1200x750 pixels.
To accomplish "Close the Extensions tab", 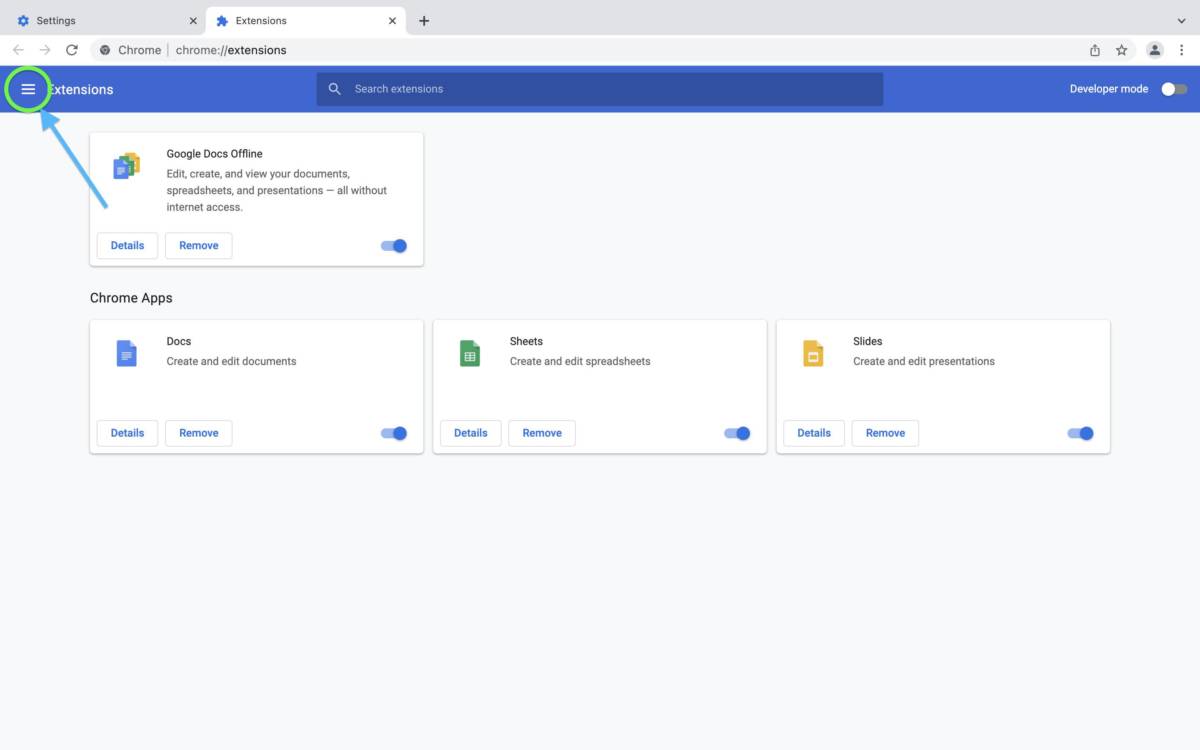I will (393, 20).
